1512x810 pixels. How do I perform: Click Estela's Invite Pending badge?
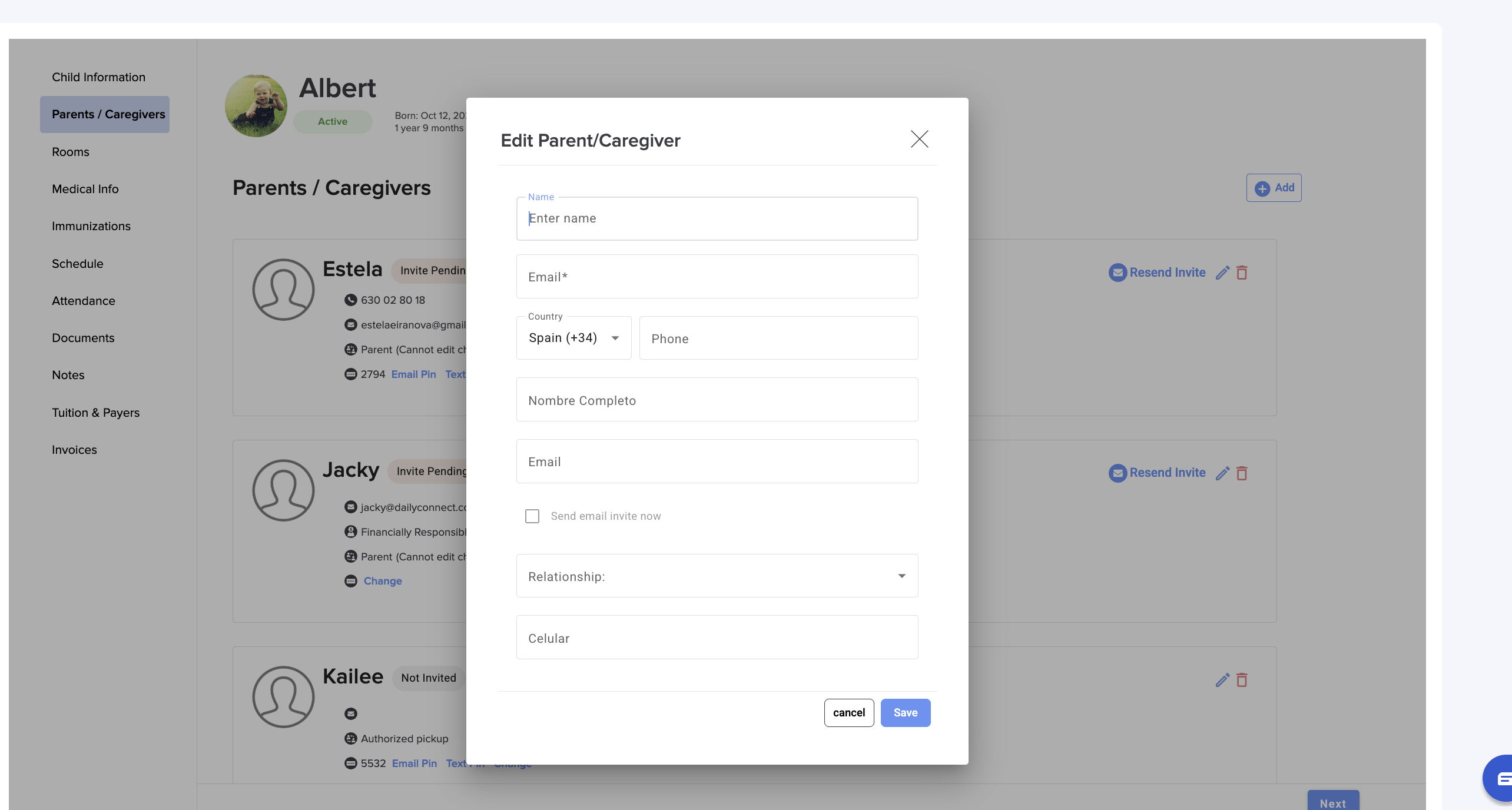tap(429, 271)
